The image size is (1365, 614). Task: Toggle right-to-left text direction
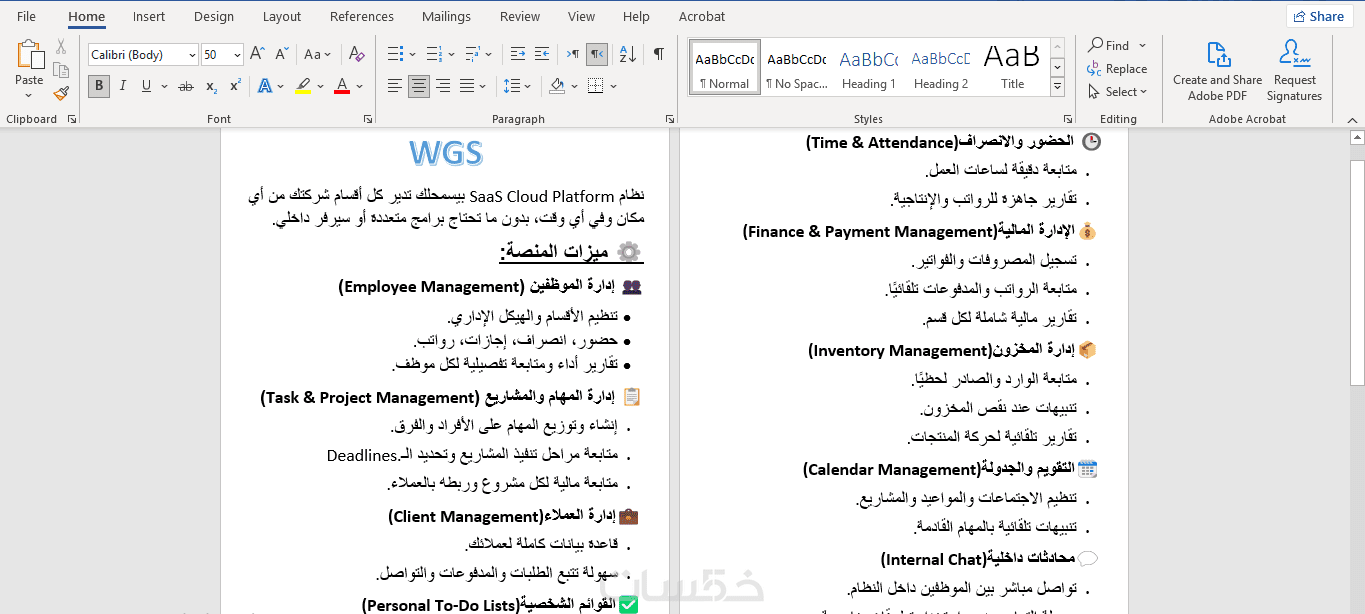(596, 55)
